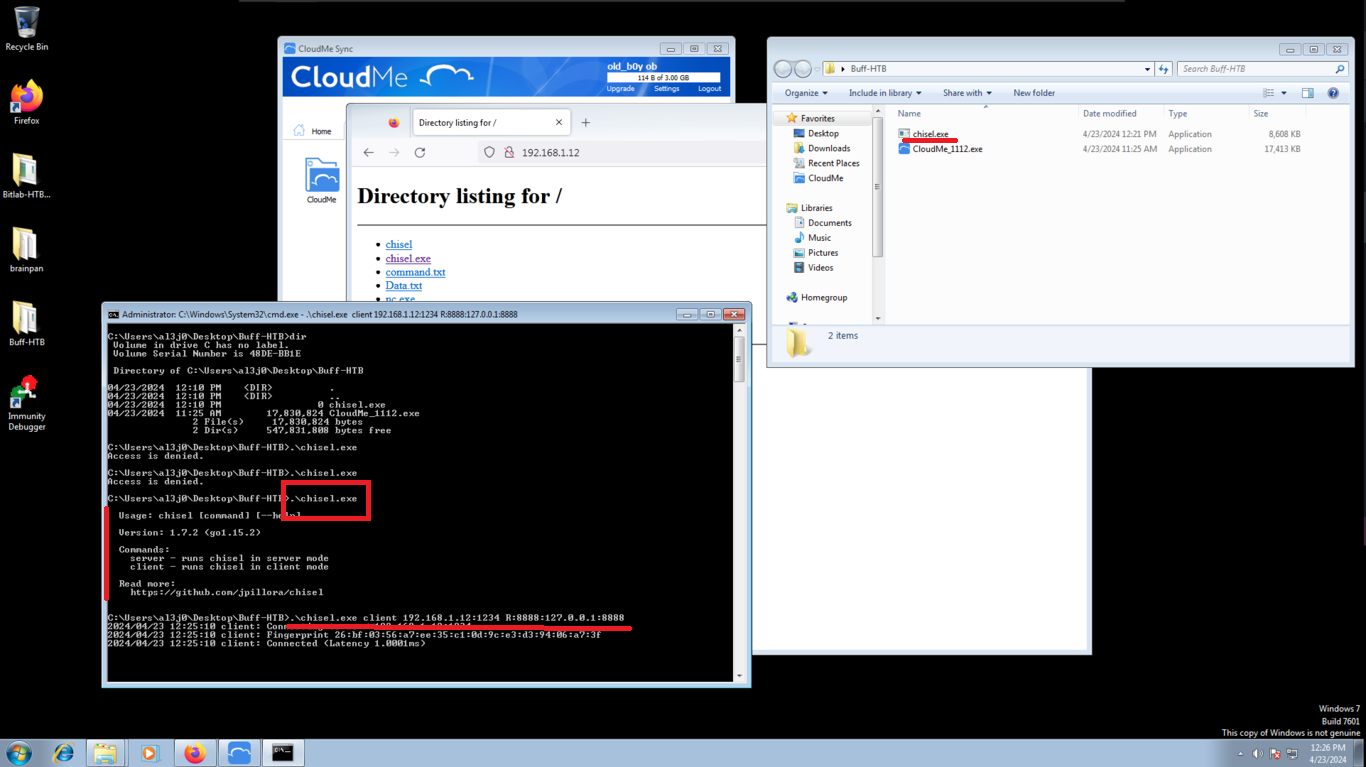
Task: Click the volume icon in system tray
Action: (x=1258, y=754)
